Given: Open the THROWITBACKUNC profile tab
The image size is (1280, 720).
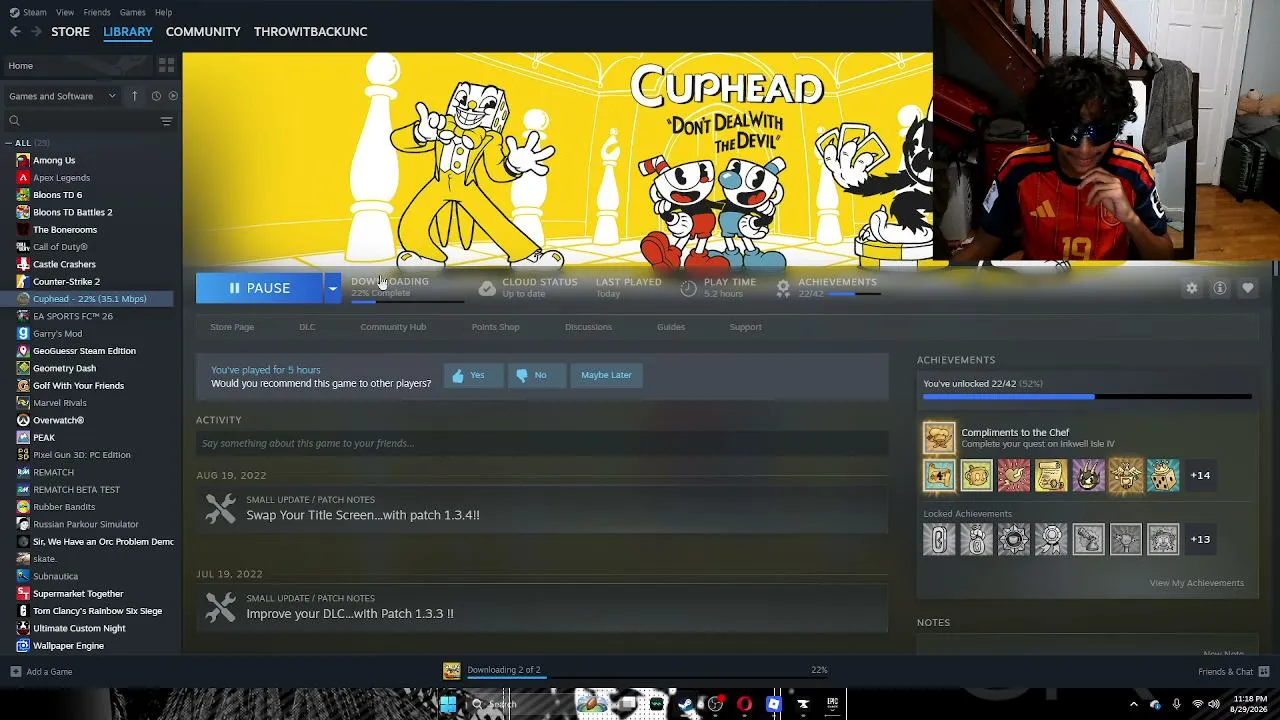Looking at the screenshot, I should click(x=310, y=32).
